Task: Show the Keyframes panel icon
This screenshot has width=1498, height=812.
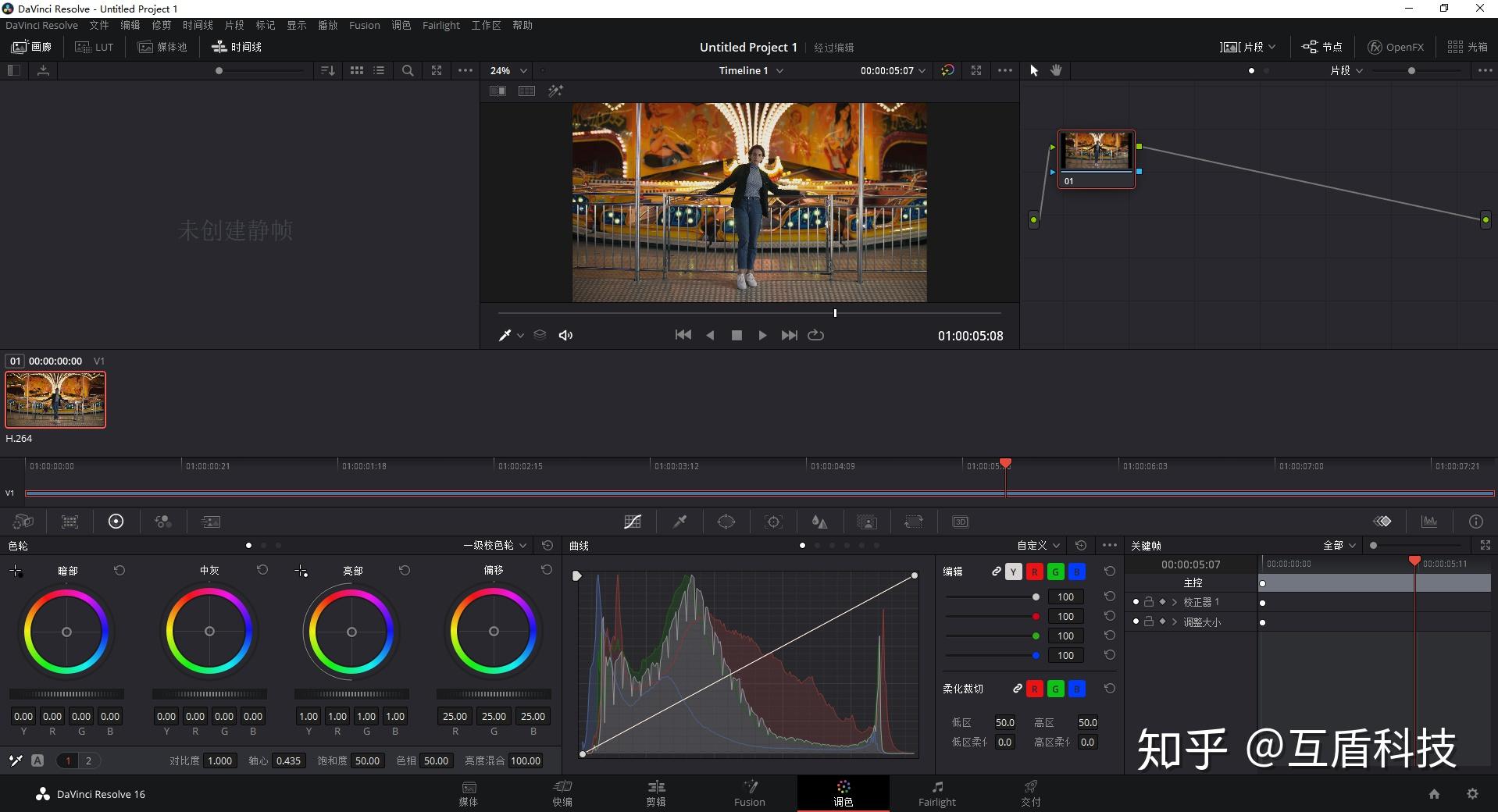Action: (1382, 522)
